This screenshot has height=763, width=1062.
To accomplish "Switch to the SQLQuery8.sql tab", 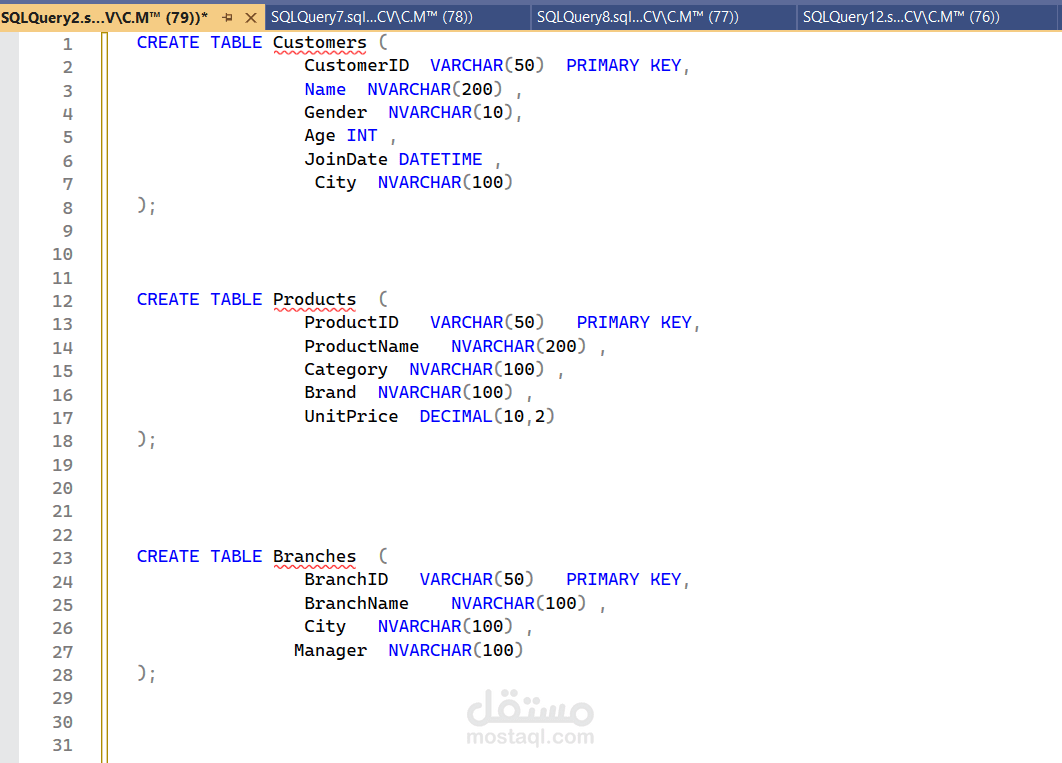I will click(637, 17).
